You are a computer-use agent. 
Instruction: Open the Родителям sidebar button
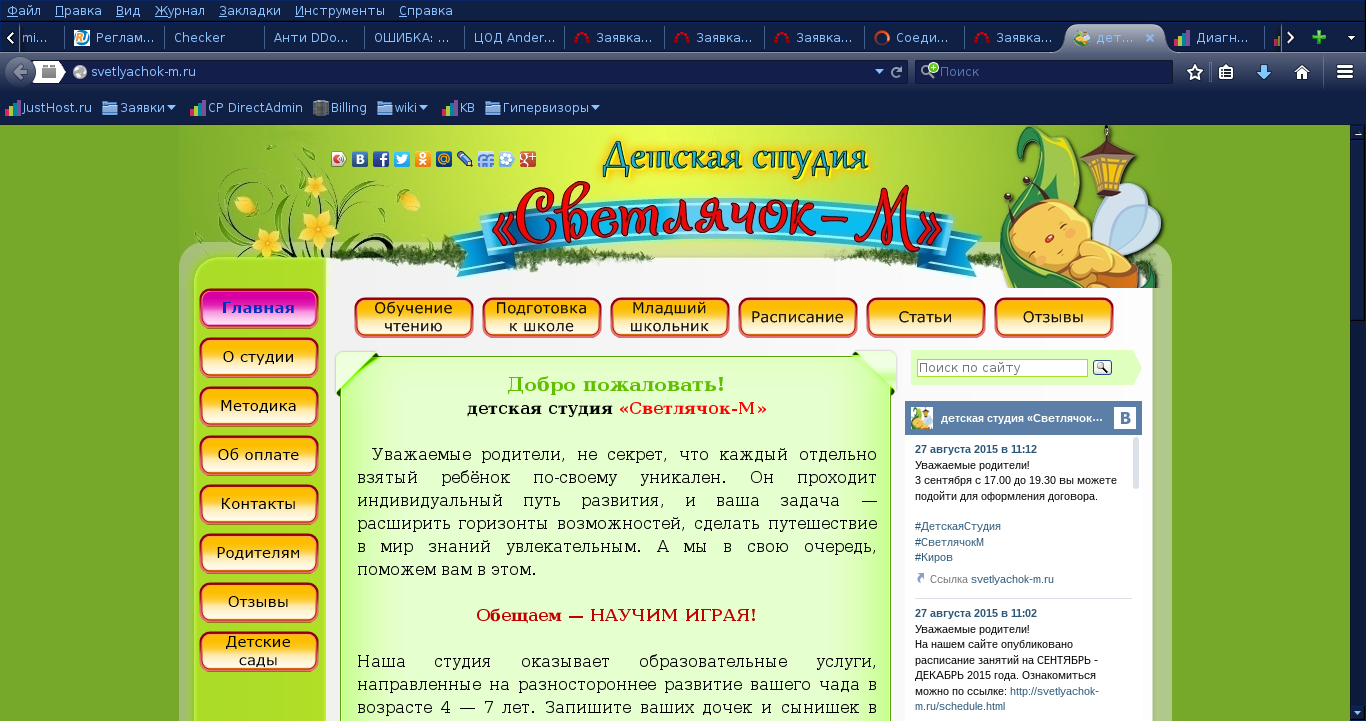pyautogui.click(x=259, y=553)
